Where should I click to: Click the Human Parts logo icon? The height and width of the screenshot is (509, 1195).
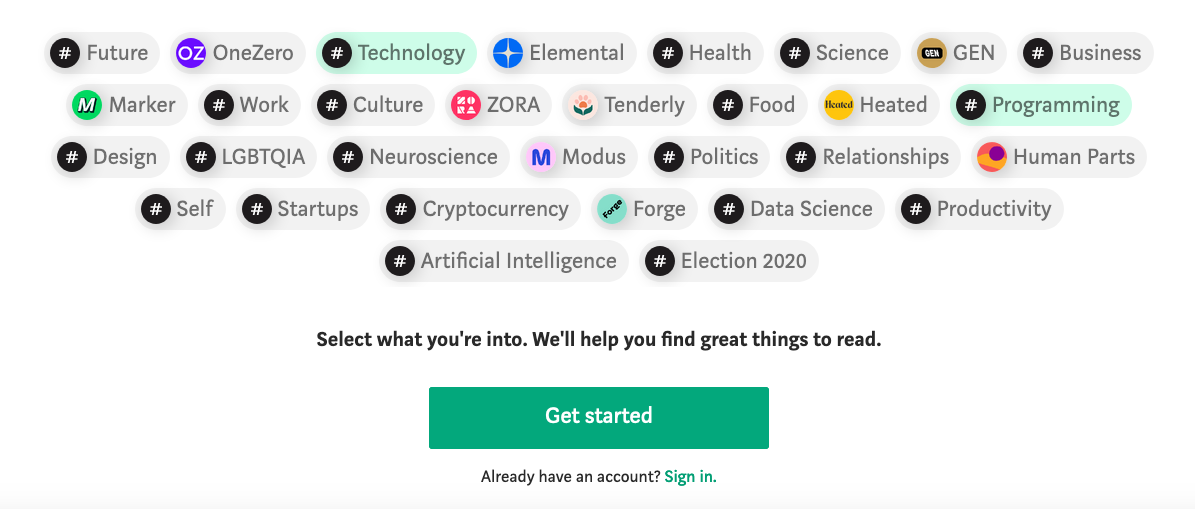click(991, 157)
